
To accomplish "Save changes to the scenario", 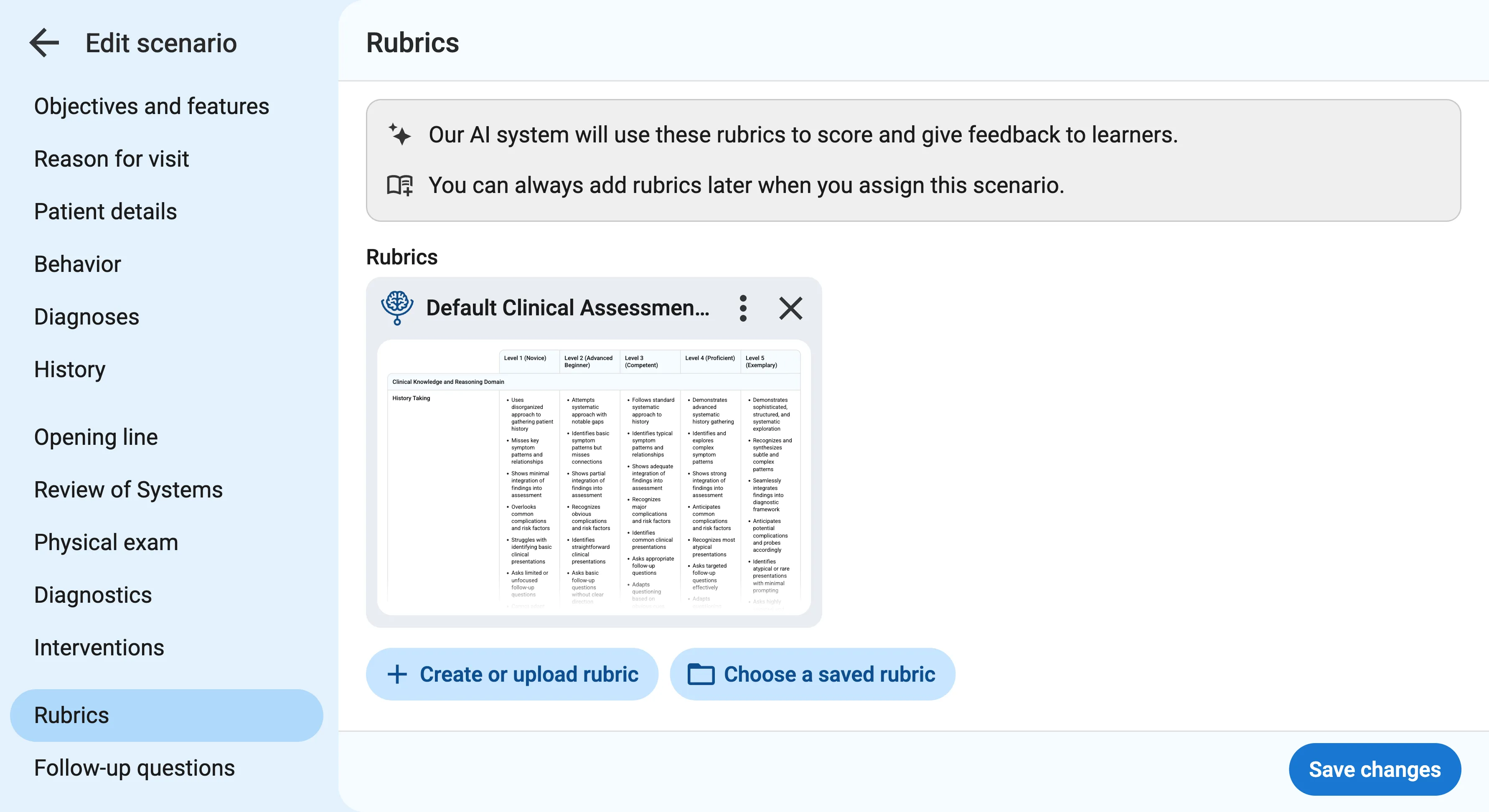I will tap(1375, 769).
